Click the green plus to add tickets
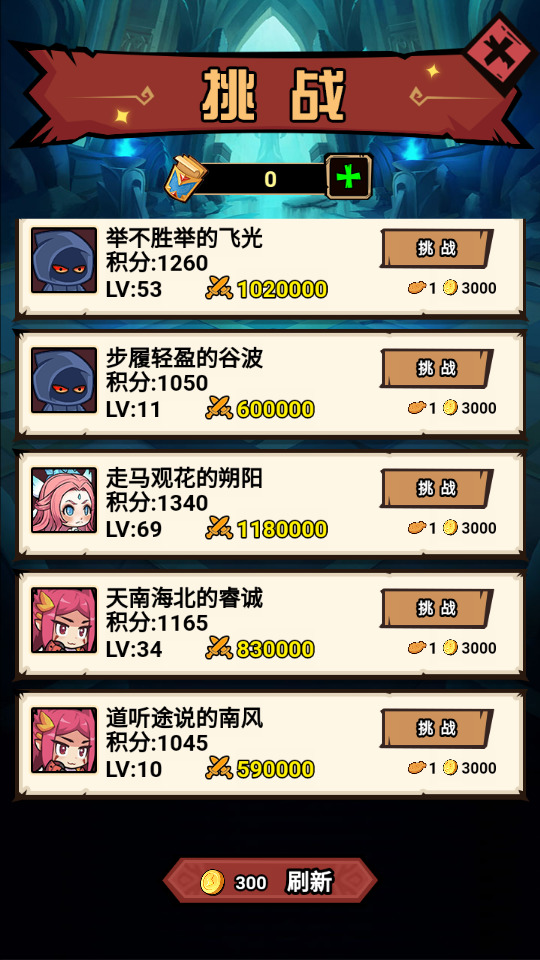Viewport: 540px width, 960px height. point(349,177)
